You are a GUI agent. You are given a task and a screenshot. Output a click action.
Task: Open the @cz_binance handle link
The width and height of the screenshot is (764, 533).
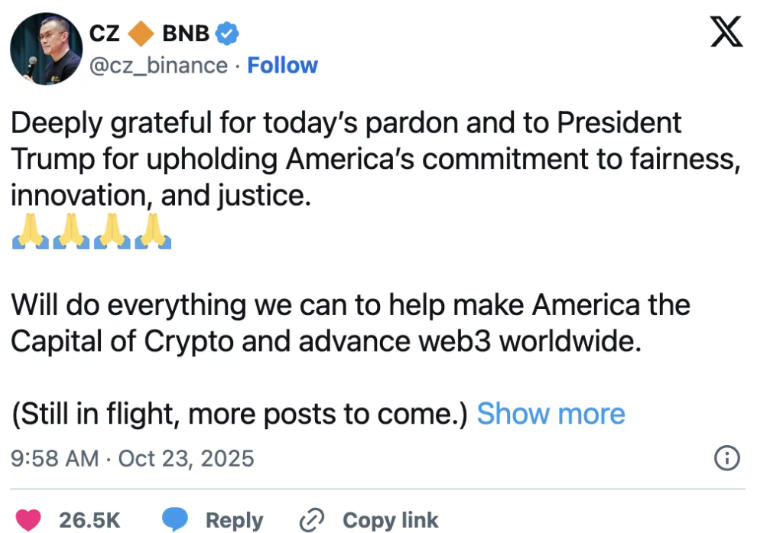coord(162,65)
